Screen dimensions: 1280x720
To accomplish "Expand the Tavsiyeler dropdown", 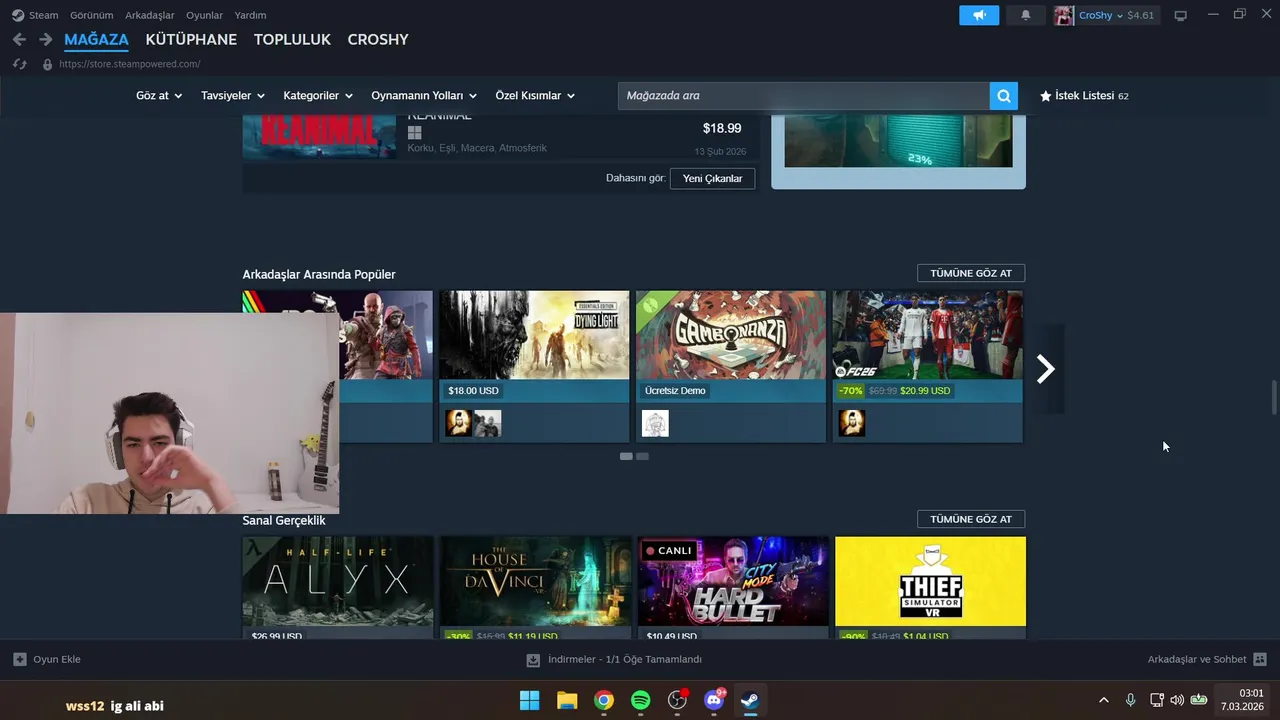I will coord(233,96).
